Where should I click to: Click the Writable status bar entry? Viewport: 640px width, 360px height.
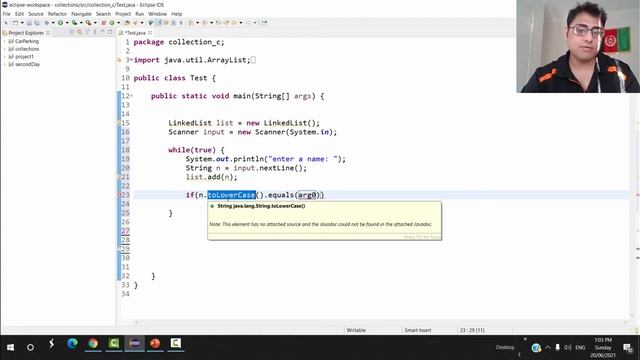coord(356,330)
